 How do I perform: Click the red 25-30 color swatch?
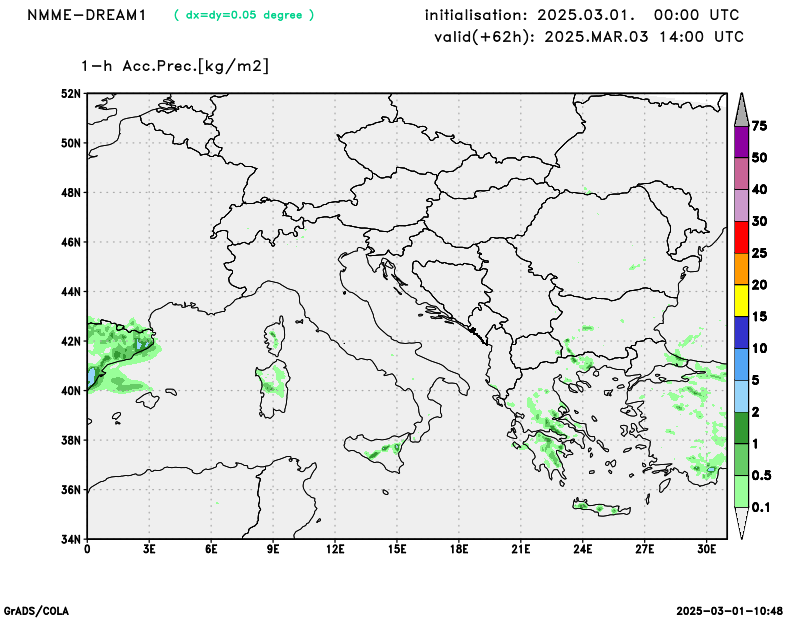click(741, 237)
